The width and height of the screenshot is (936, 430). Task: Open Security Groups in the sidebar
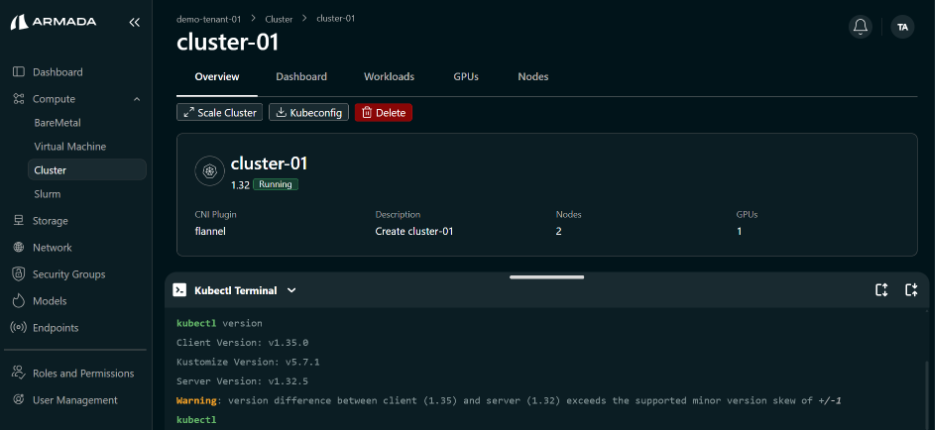coord(69,274)
